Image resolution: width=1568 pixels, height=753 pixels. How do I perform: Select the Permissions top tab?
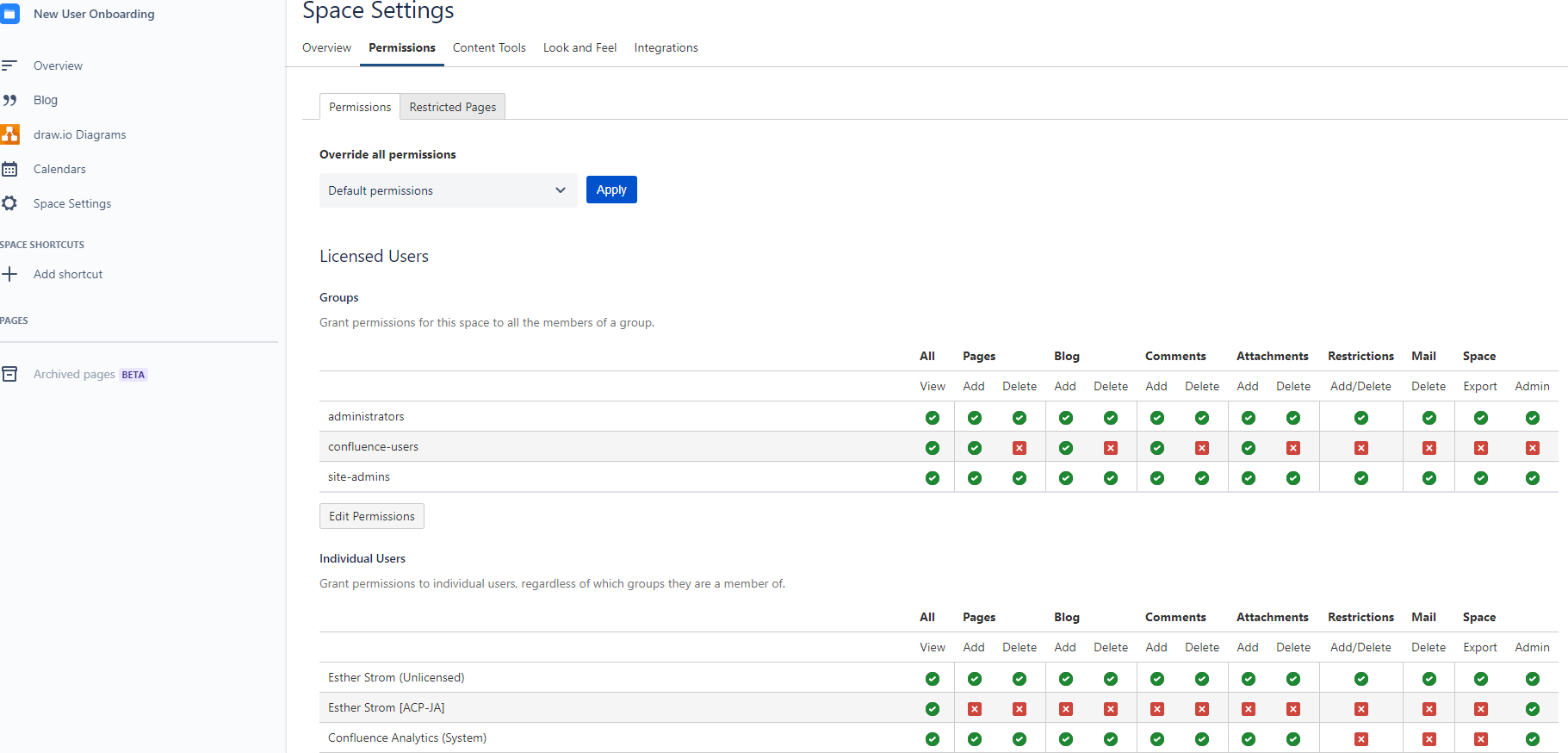[402, 47]
